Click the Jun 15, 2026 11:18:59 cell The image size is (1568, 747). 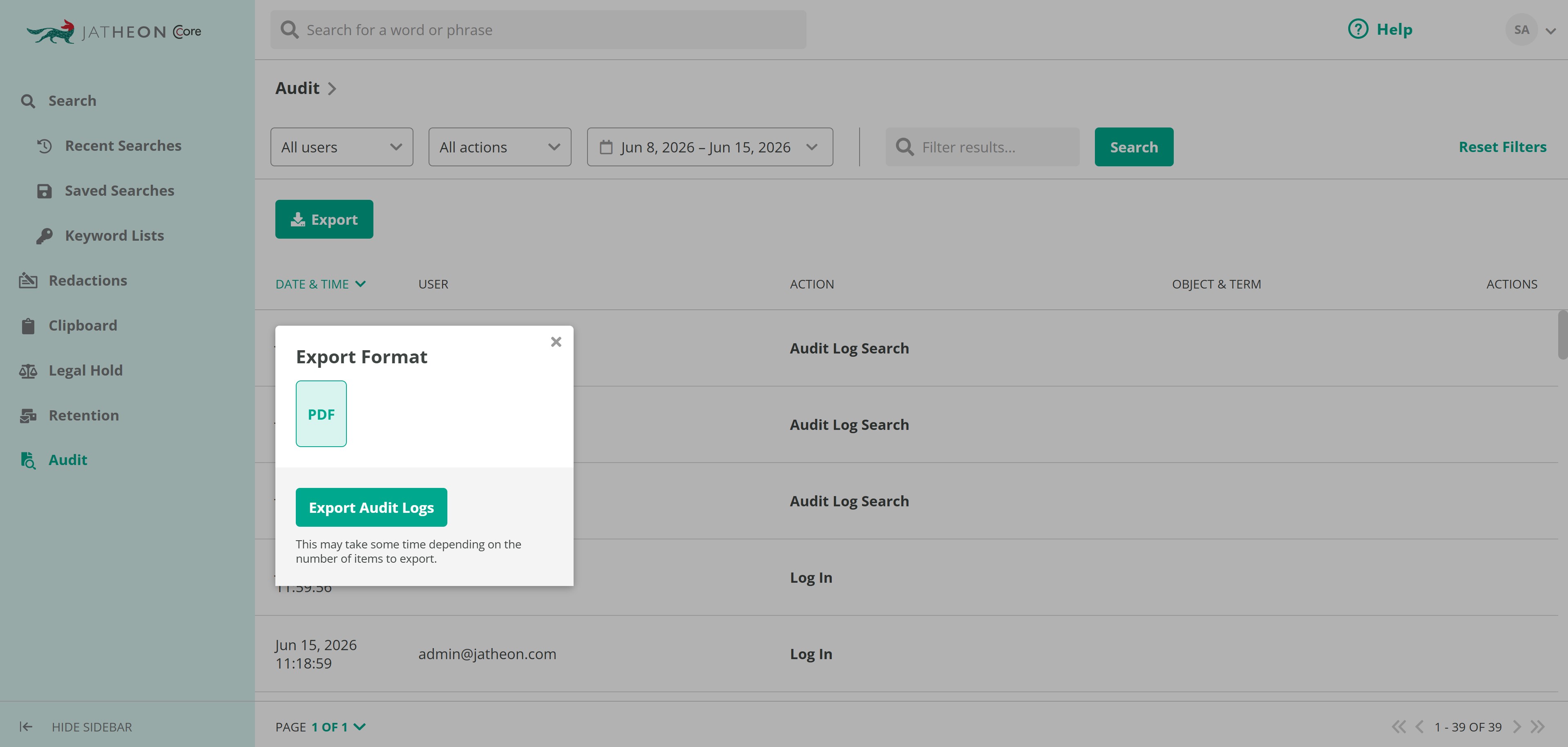[316, 654]
